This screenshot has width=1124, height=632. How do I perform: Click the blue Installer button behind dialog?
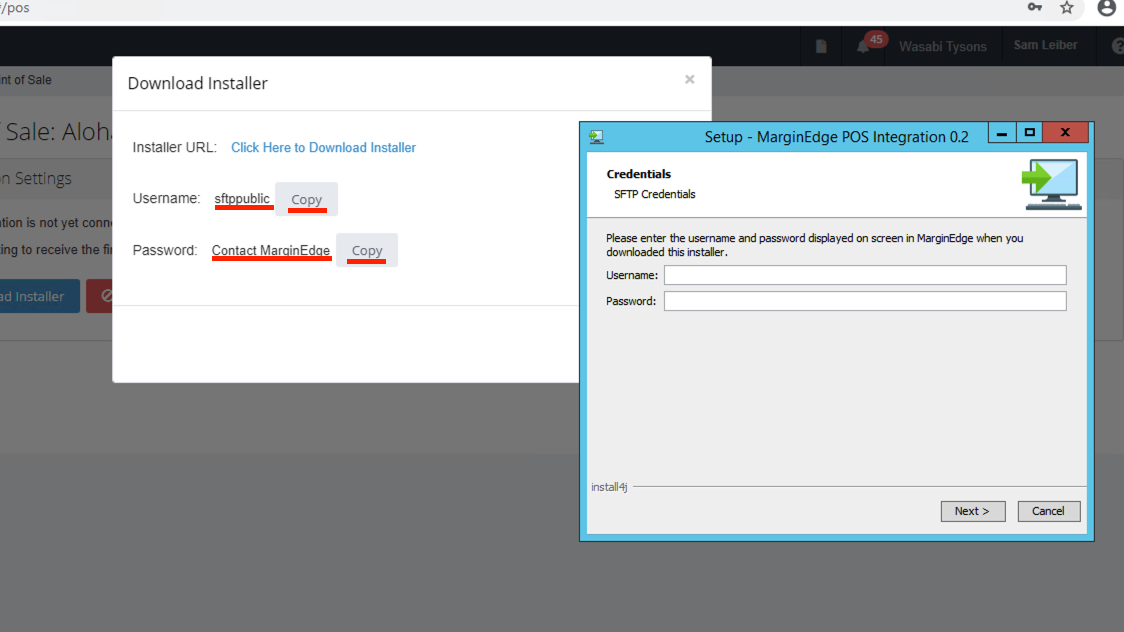coord(39,296)
